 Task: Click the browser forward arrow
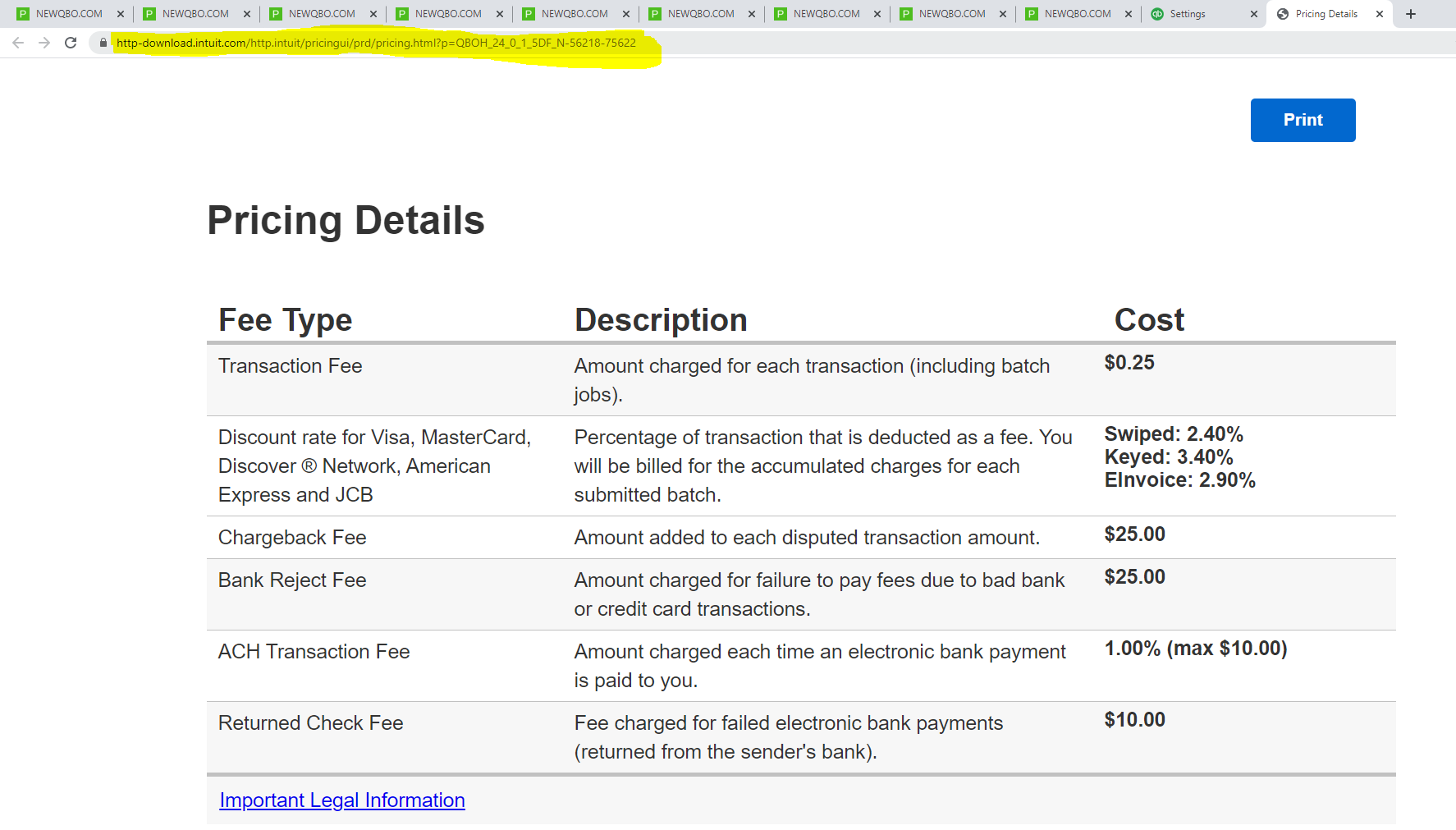pyautogui.click(x=44, y=43)
